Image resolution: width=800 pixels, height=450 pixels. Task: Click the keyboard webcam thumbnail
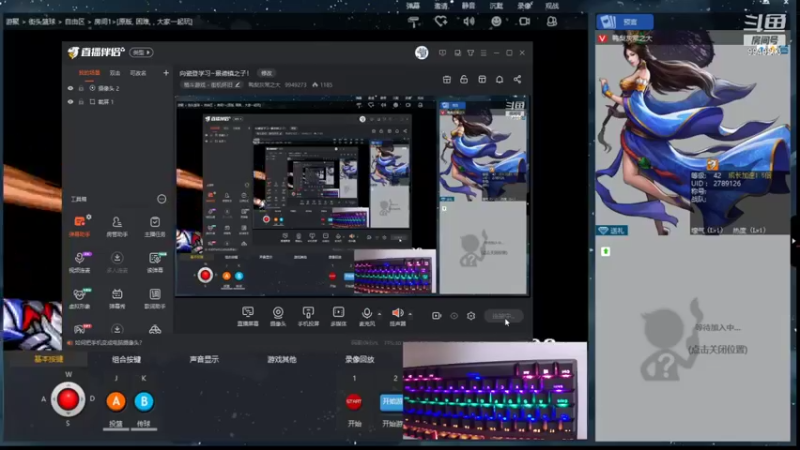pos(494,392)
